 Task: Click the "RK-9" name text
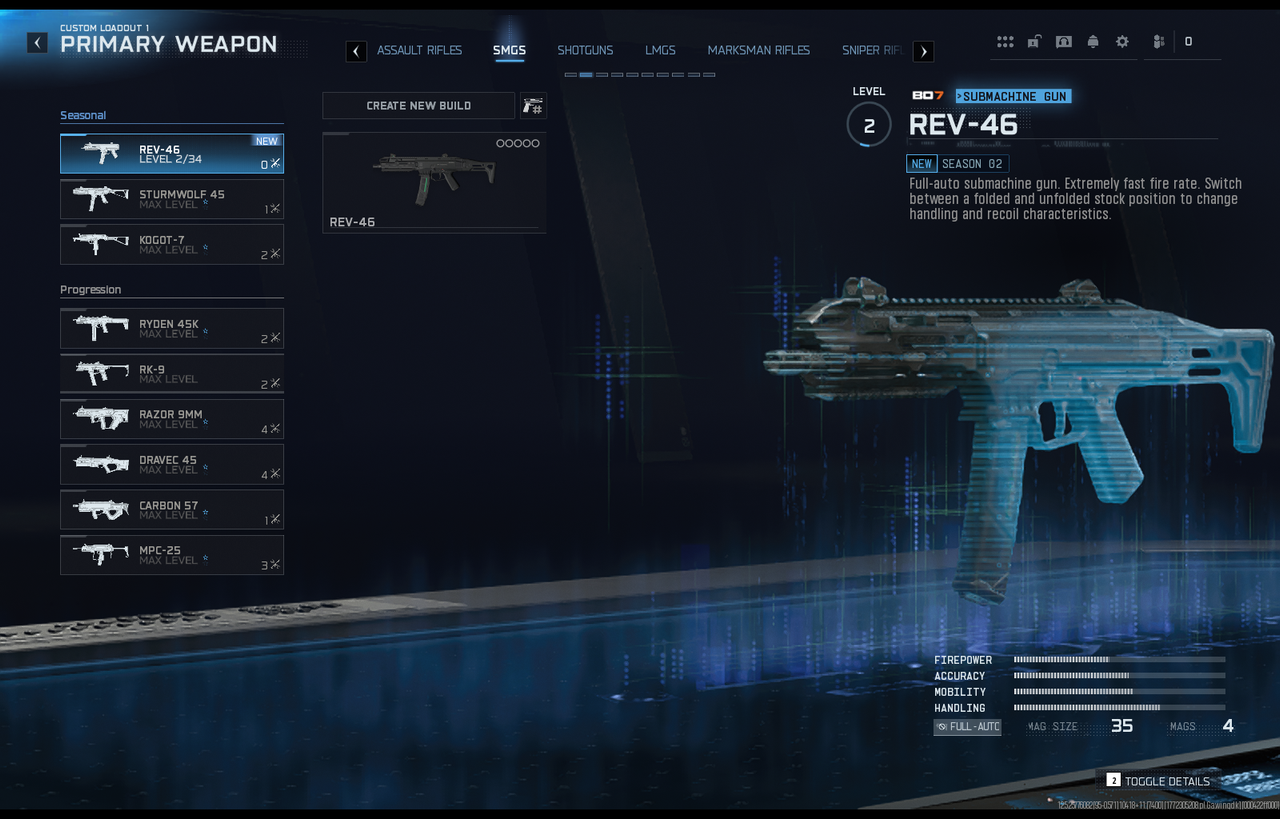tap(152, 369)
